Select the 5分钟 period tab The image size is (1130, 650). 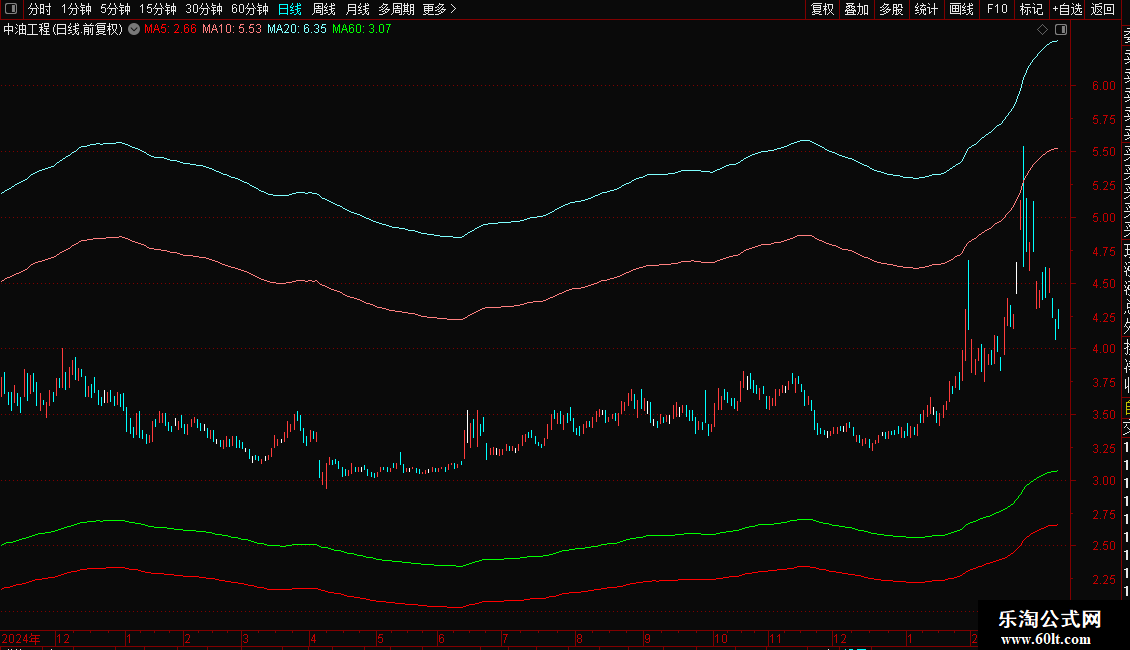115,9
